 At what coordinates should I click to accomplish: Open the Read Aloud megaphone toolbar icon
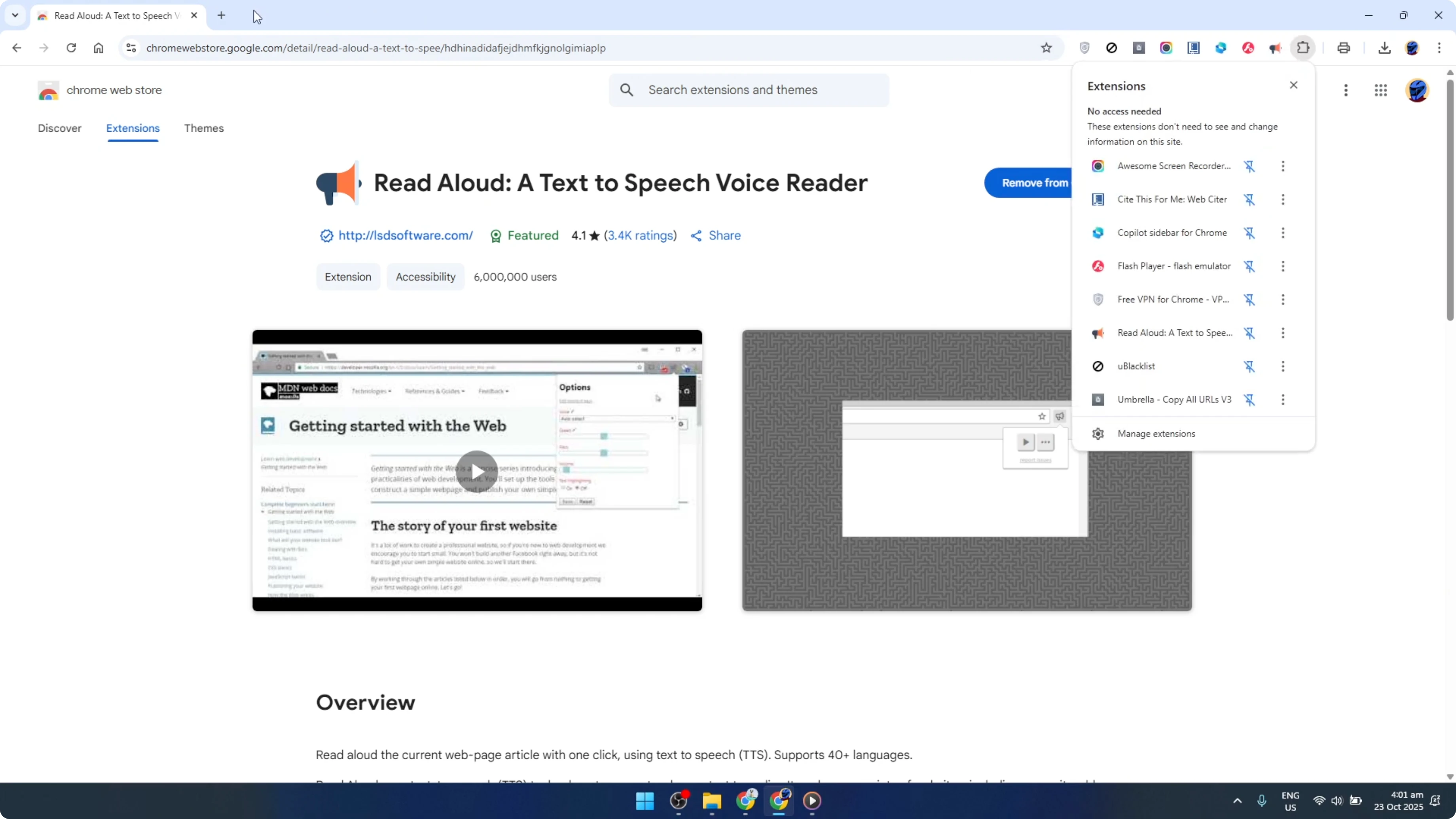(1276, 48)
